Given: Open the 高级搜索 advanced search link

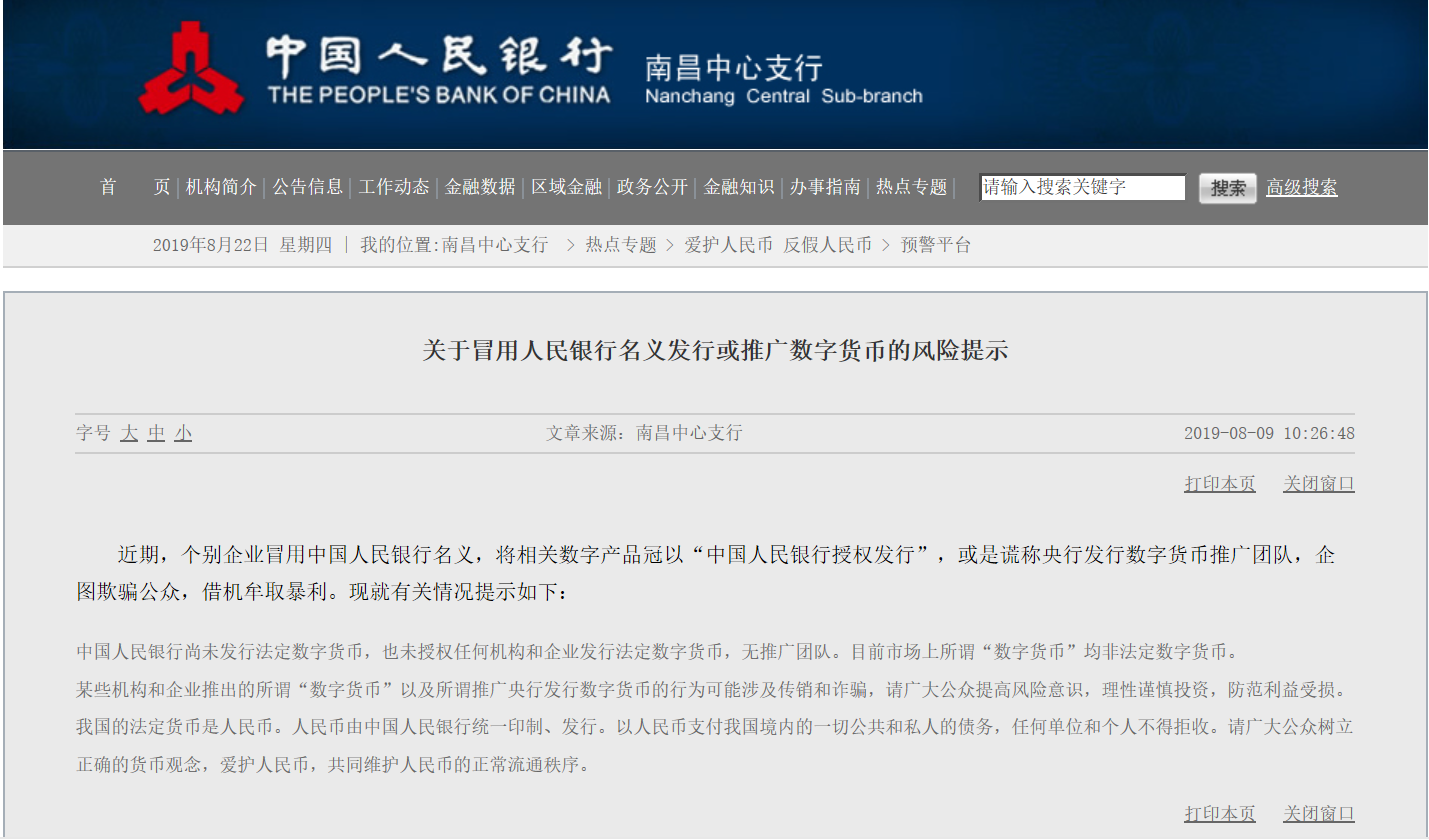Looking at the screenshot, I should pos(1301,188).
